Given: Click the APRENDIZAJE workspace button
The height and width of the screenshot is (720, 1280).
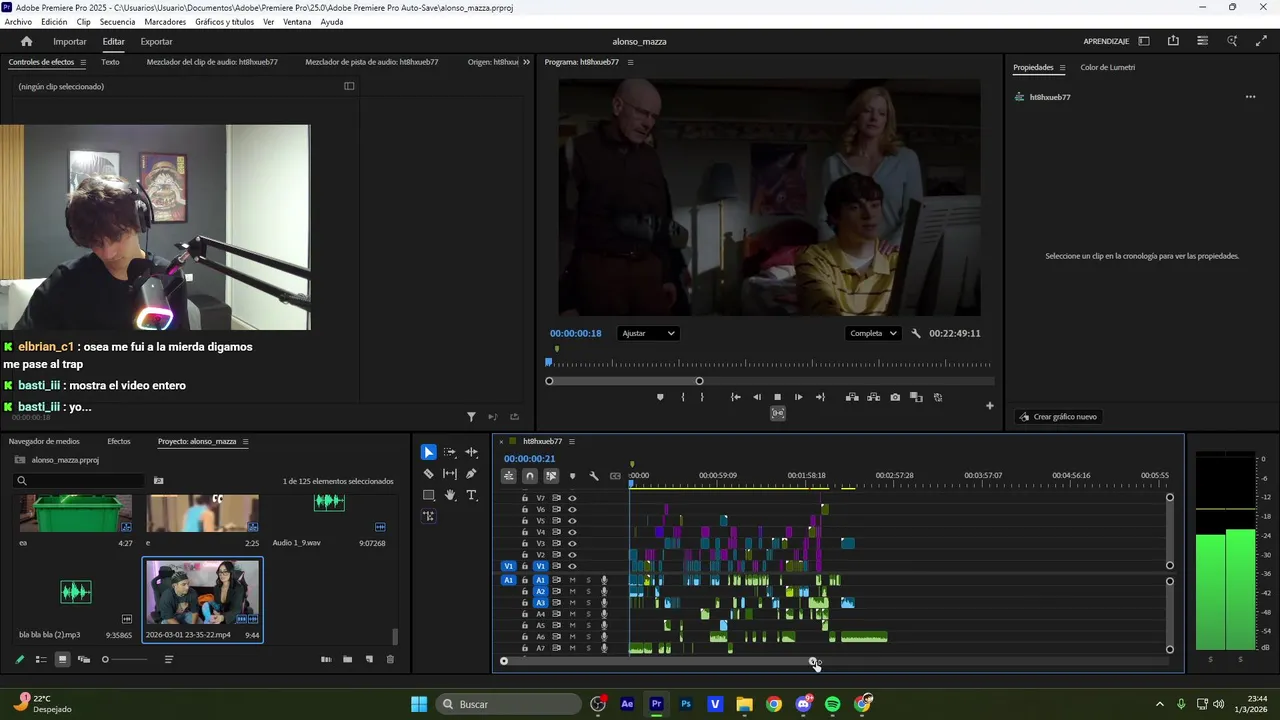Looking at the screenshot, I should [x=1106, y=42].
